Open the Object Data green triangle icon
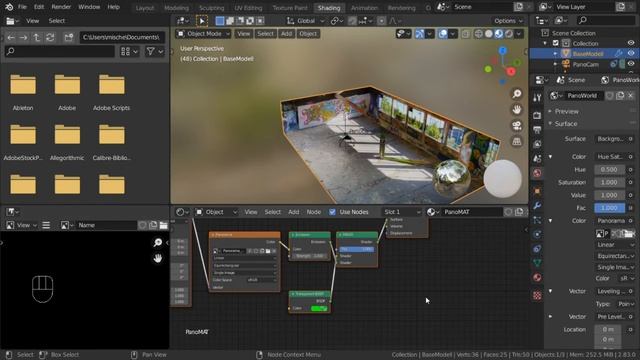The image size is (640, 360). tap(537, 263)
